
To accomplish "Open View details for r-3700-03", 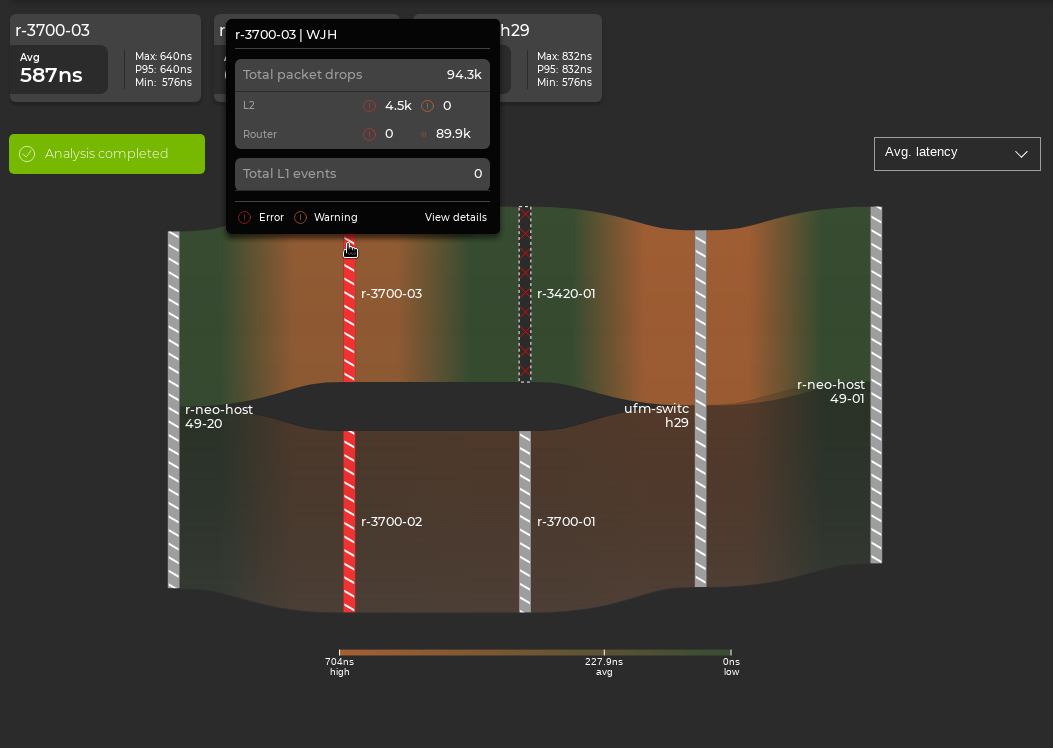I will (455, 217).
